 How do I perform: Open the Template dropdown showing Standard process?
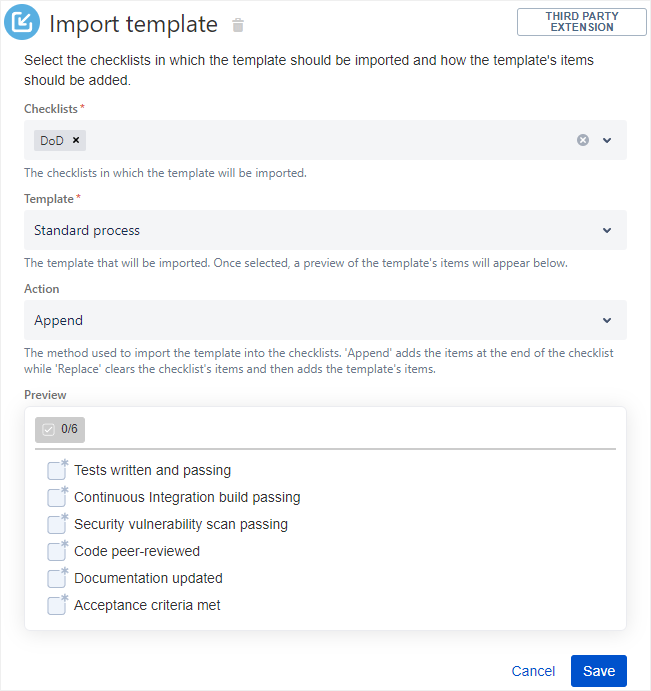[x=325, y=230]
